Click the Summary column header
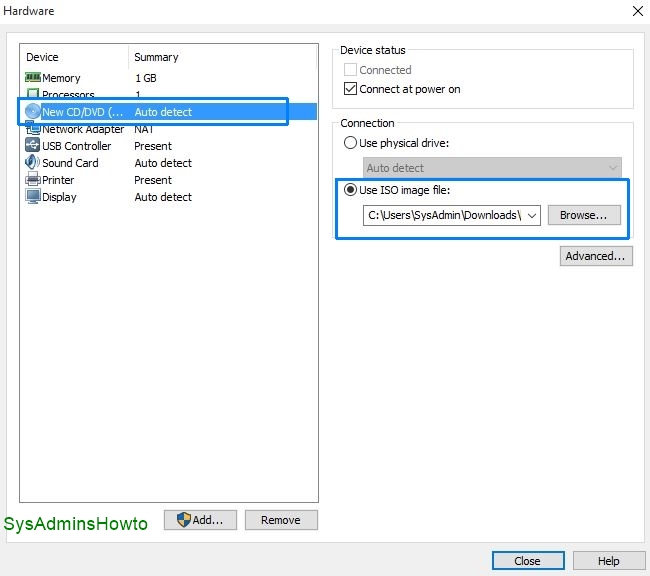650x576 pixels. (222, 57)
